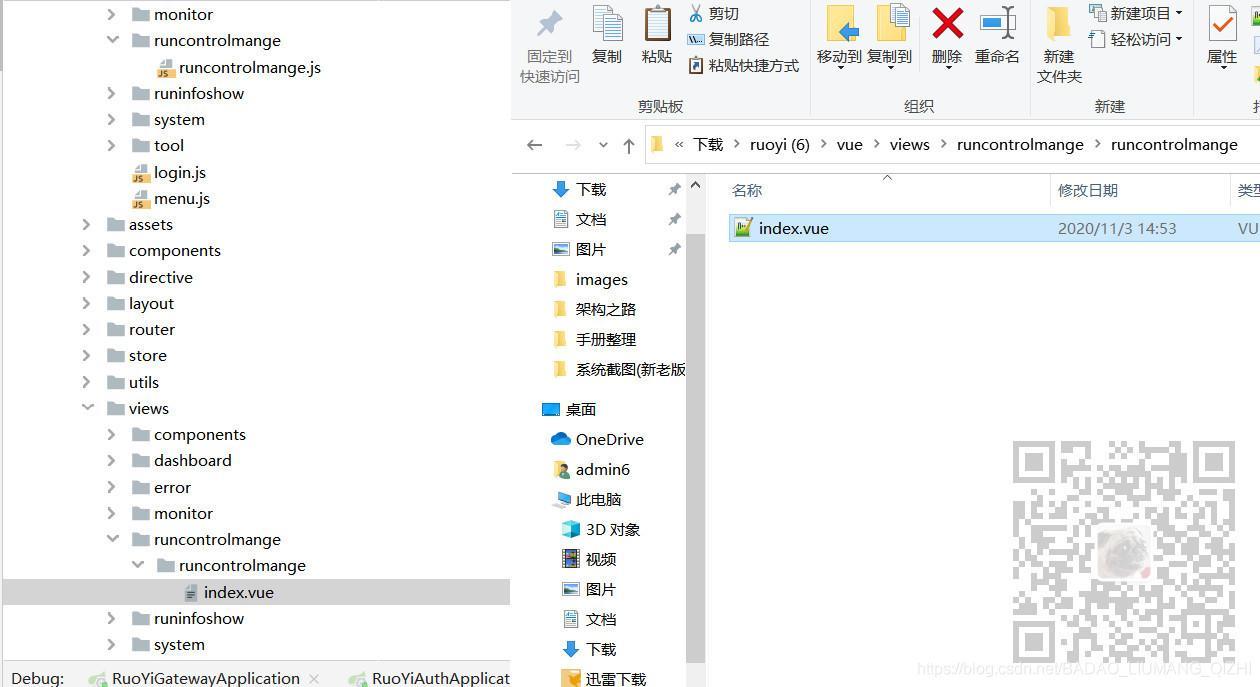Click the Cut scissors icon

point(696,13)
